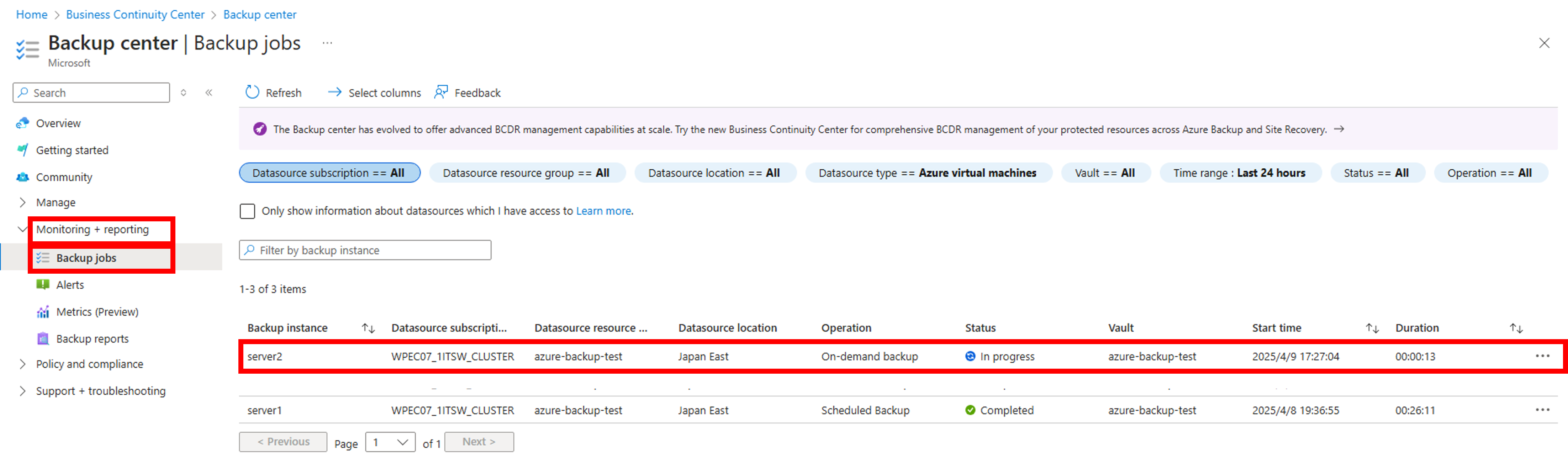Image resolution: width=1568 pixels, height=463 pixels.
Task: Select Backup jobs in sidebar
Action: (x=86, y=258)
